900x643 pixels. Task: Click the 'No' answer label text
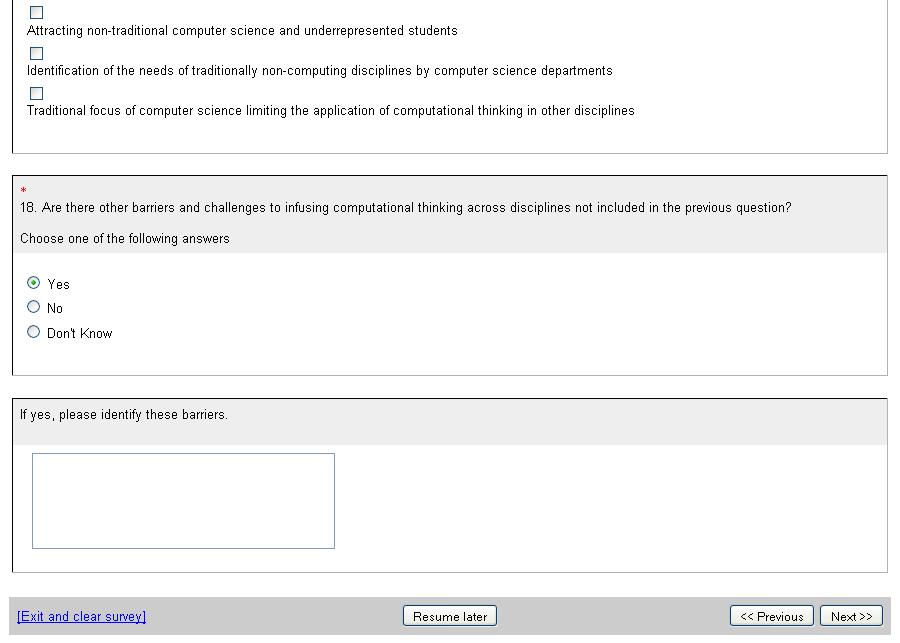point(55,309)
